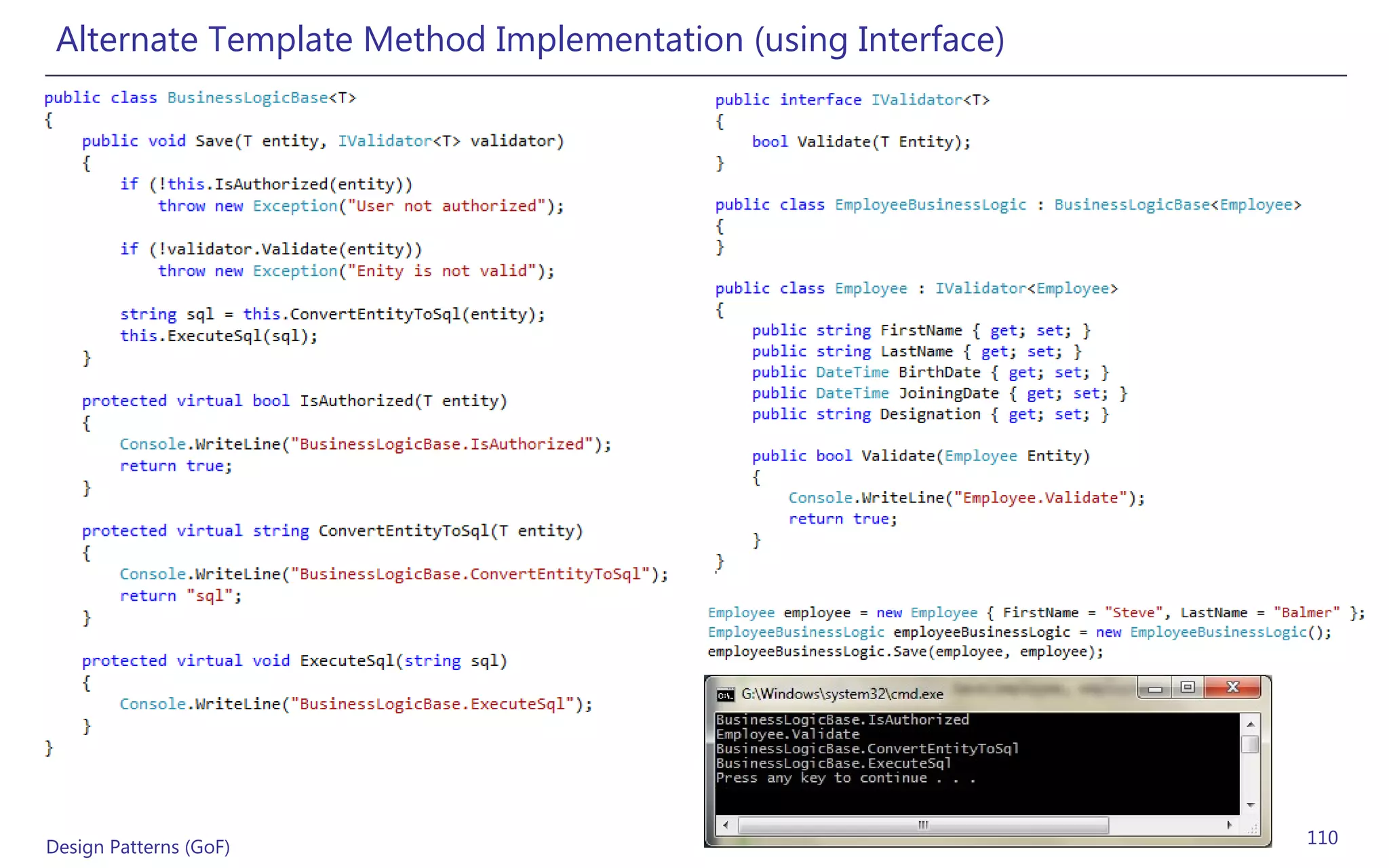Click the console vertical scroll up arrow
This screenshot has height=868, width=1389.
coord(1250,724)
